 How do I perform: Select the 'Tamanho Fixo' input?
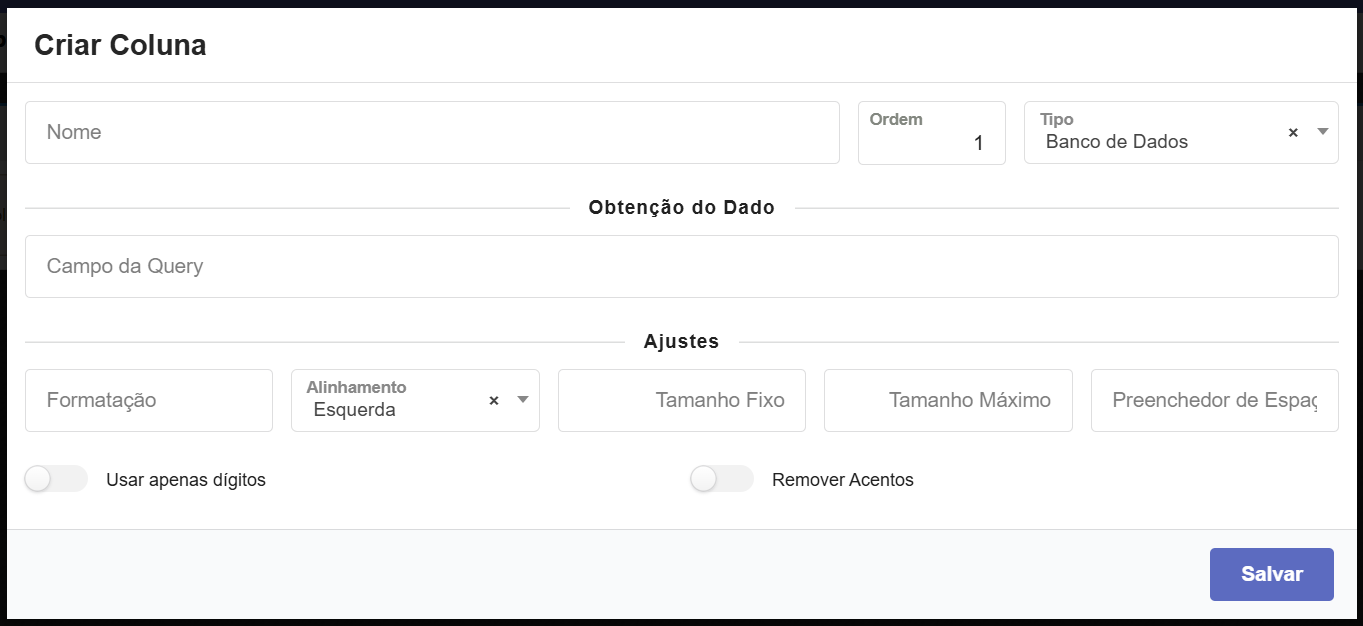point(682,400)
